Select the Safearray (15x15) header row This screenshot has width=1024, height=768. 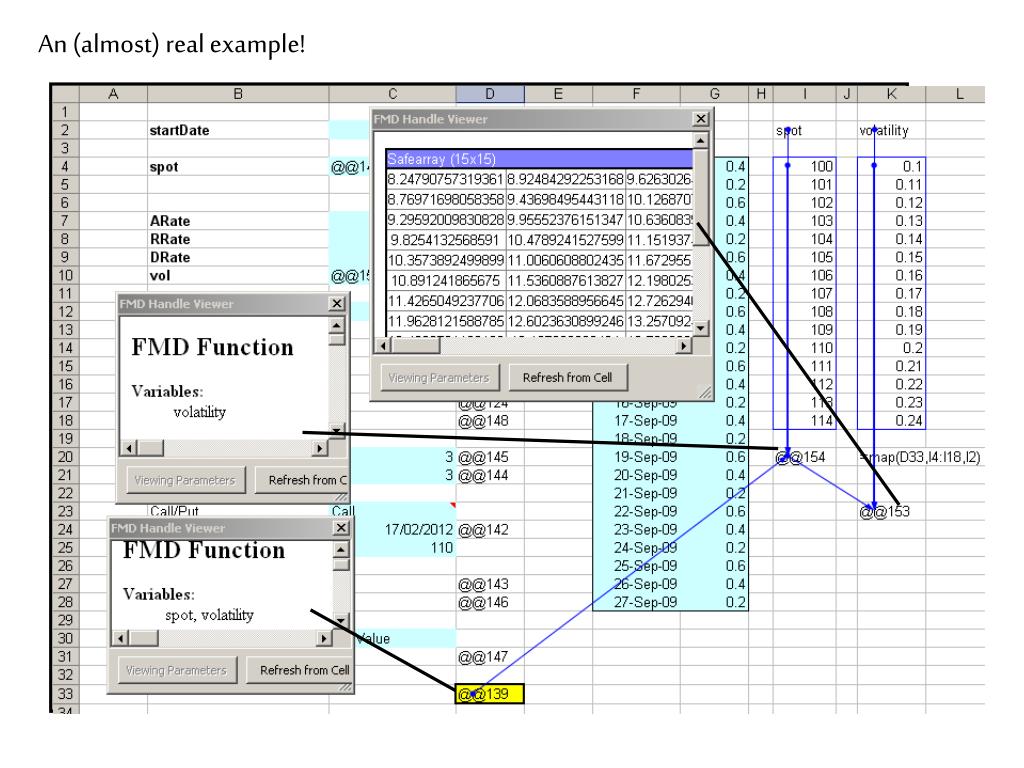point(539,159)
